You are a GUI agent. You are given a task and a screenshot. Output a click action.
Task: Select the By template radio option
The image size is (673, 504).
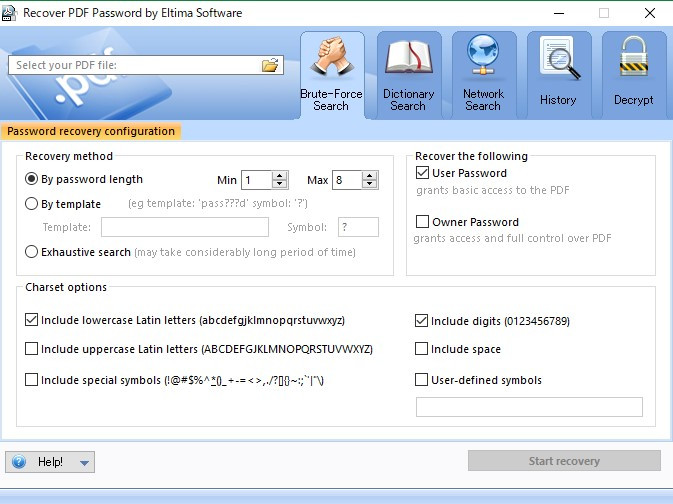click(x=32, y=204)
